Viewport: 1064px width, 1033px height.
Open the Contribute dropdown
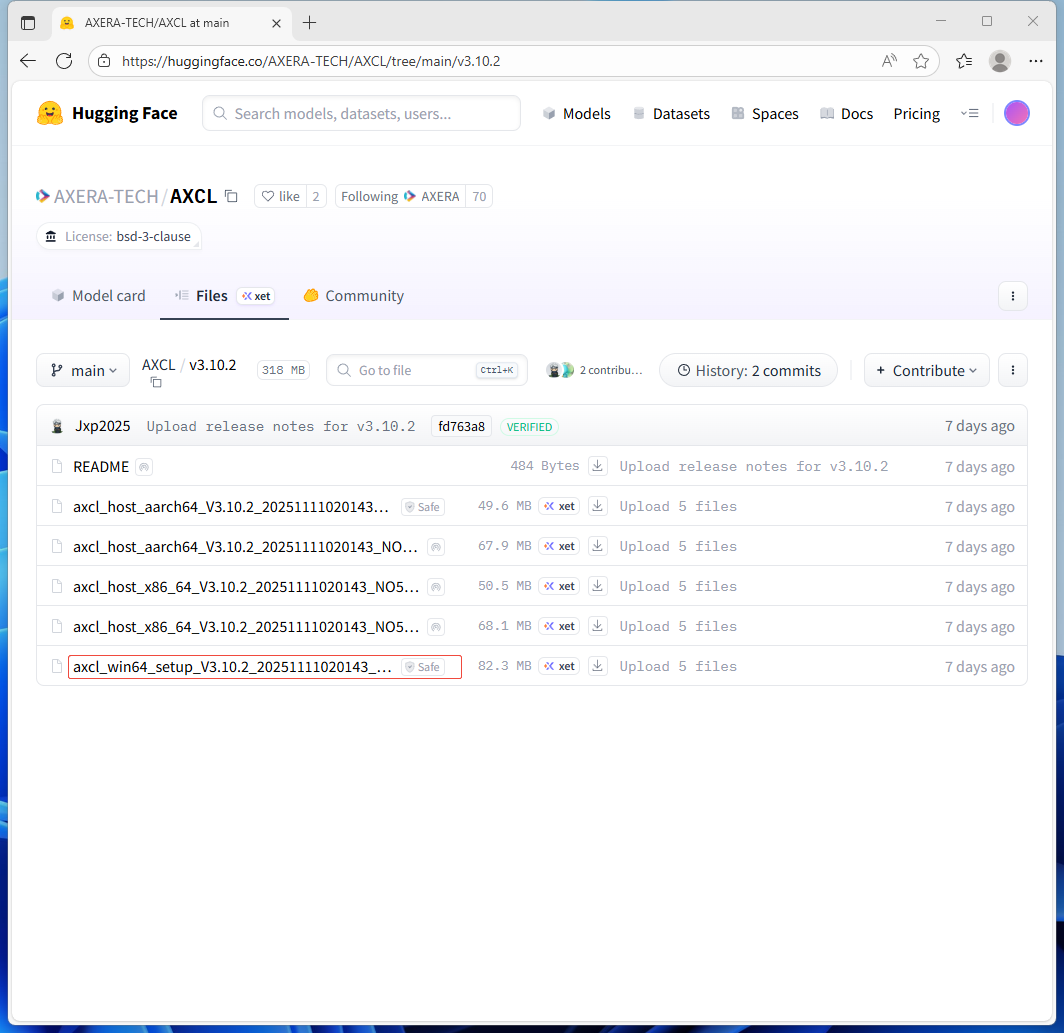(926, 370)
